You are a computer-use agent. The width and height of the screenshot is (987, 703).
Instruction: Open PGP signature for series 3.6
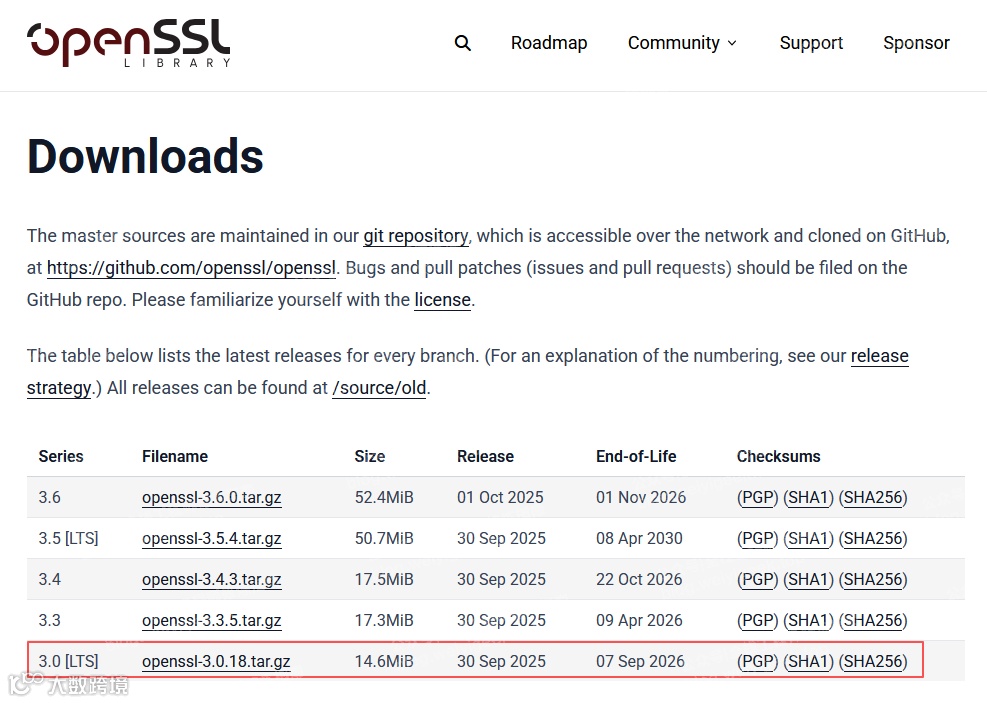pos(757,498)
